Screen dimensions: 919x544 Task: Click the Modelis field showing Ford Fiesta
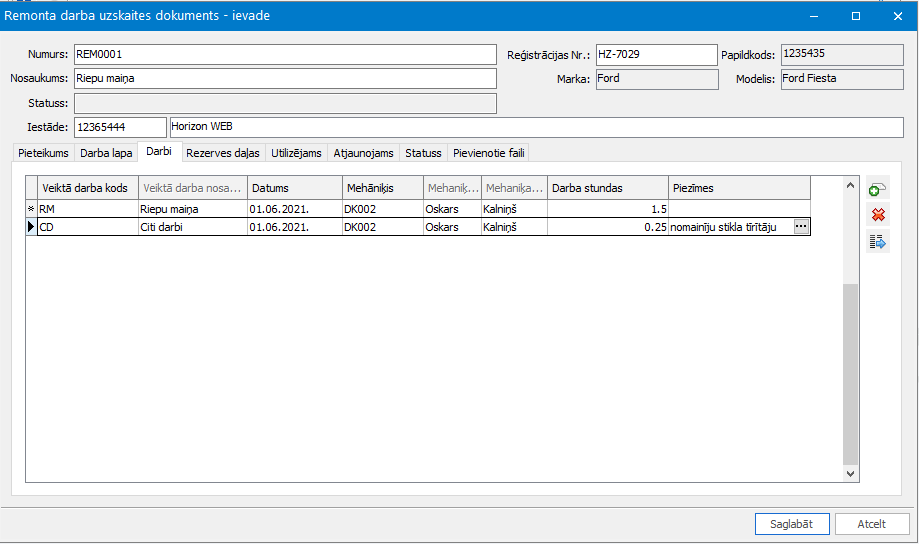(x=842, y=79)
